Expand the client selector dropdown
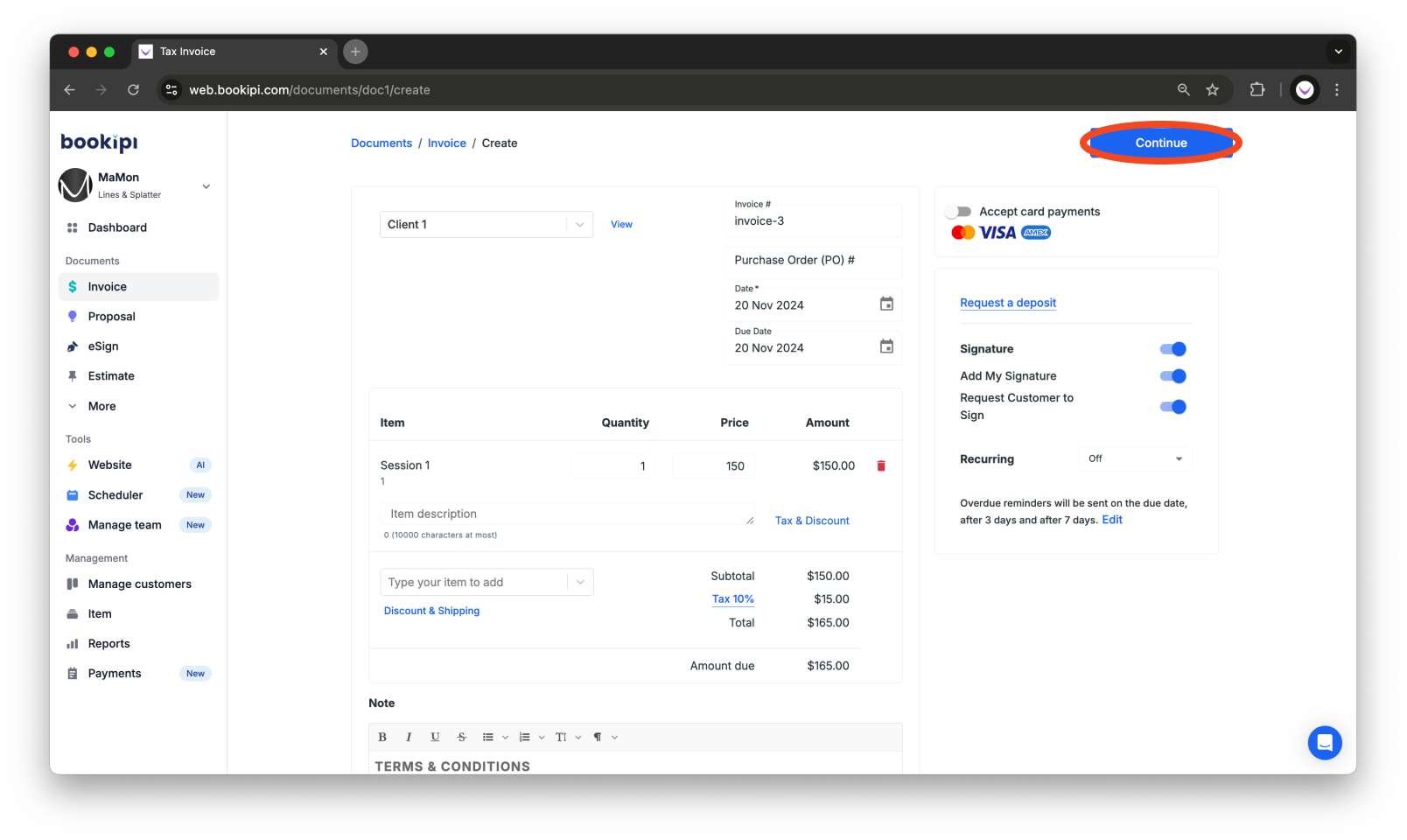The width and height of the screenshot is (1407, 840). click(x=579, y=224)
